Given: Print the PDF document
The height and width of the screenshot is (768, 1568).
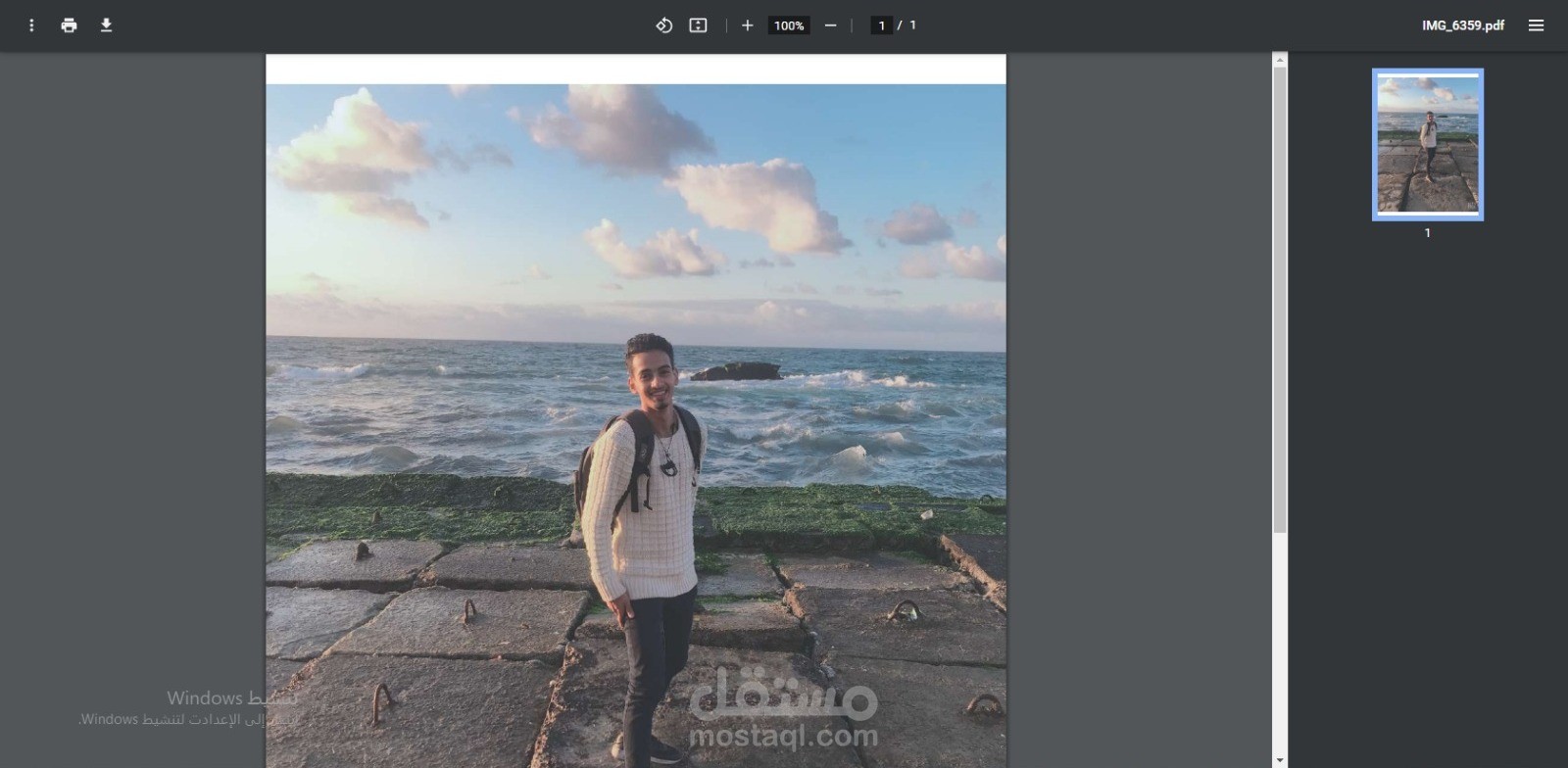Looking at the screenshot, I should (69, 25).
